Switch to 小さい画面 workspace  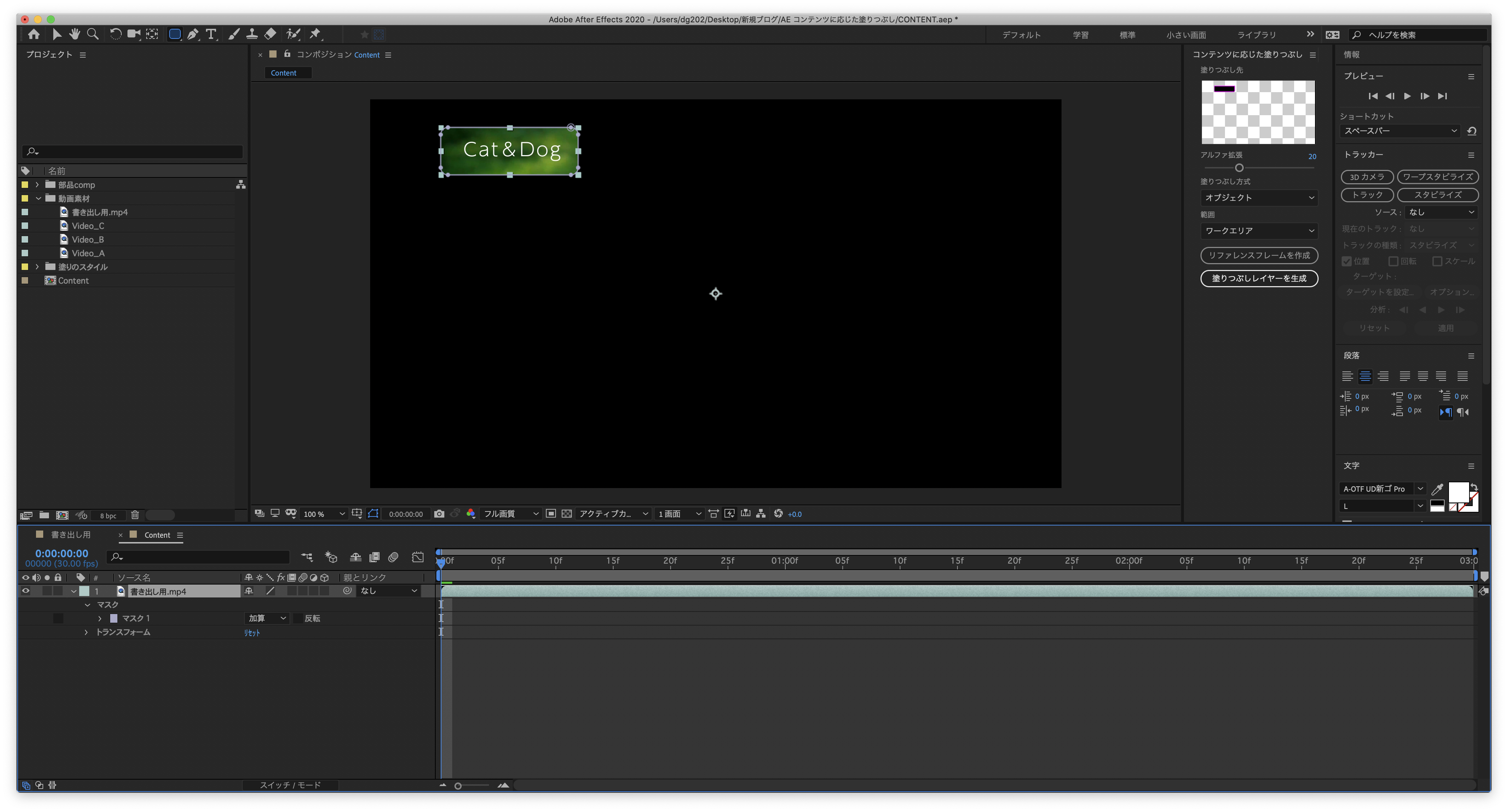1186,35
